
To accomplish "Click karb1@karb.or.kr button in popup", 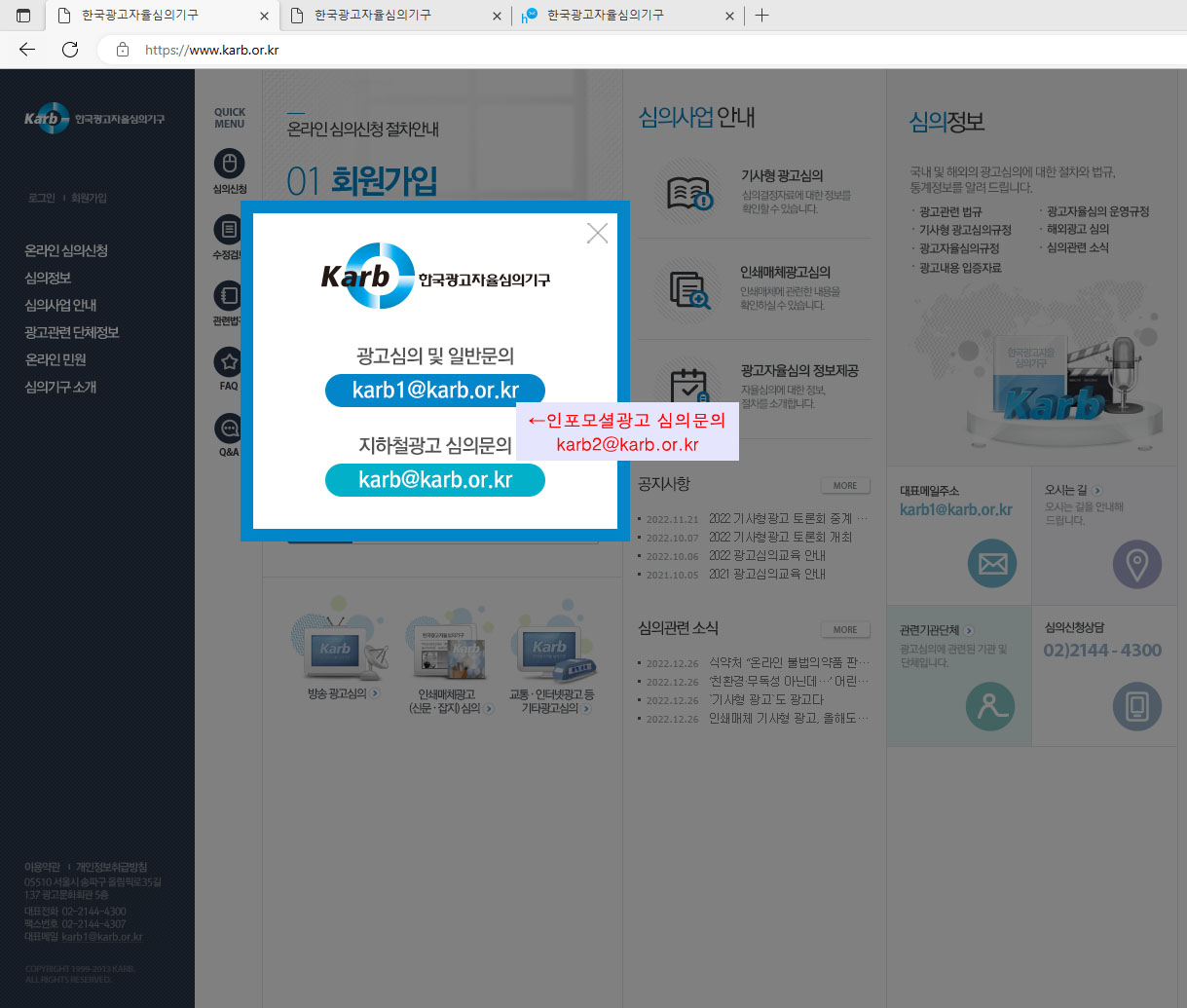I will pos(435,391).
